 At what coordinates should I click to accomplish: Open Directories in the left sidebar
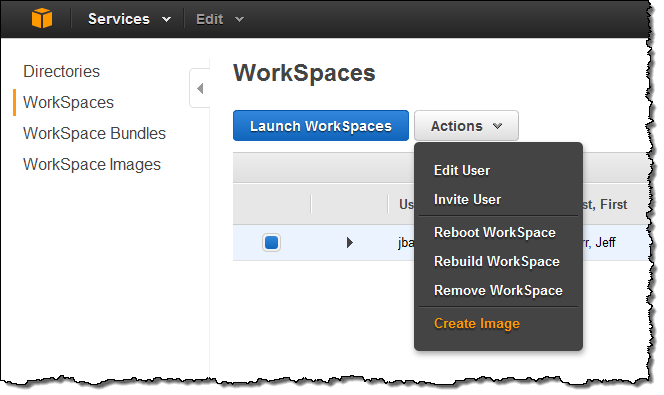pos(61,72)
